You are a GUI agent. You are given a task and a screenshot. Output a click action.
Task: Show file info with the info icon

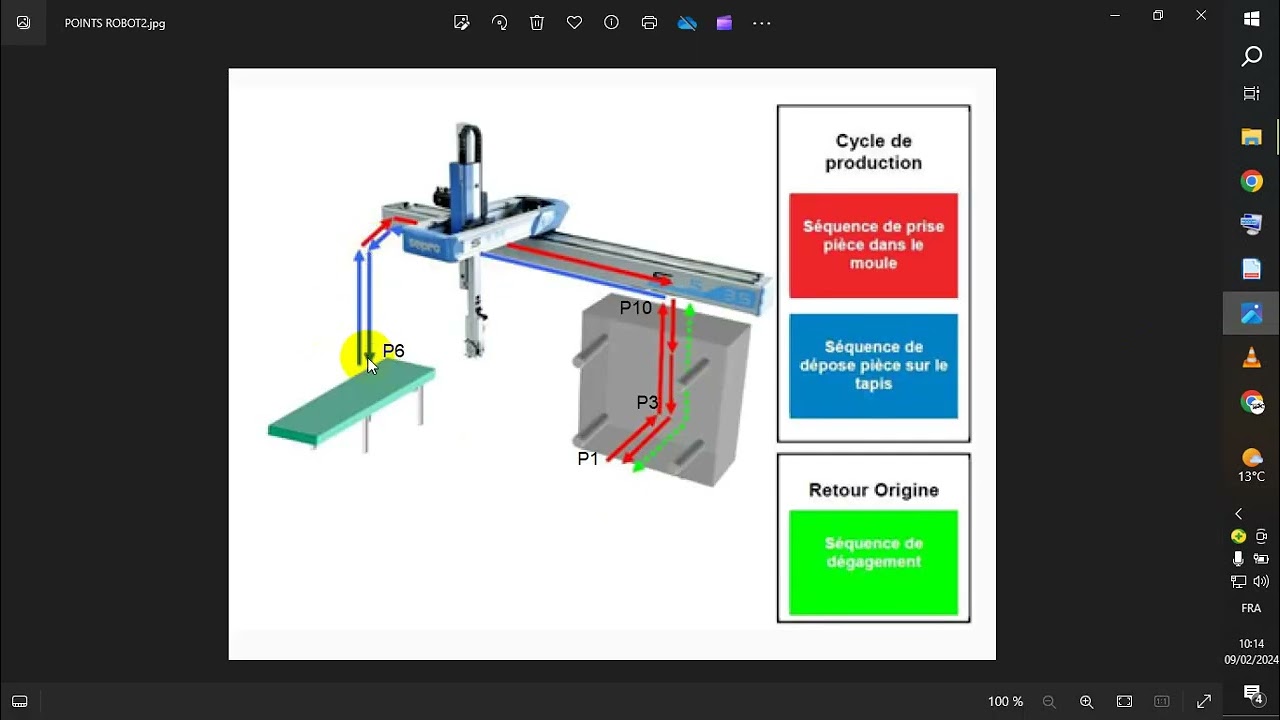[x=611, y=22]
